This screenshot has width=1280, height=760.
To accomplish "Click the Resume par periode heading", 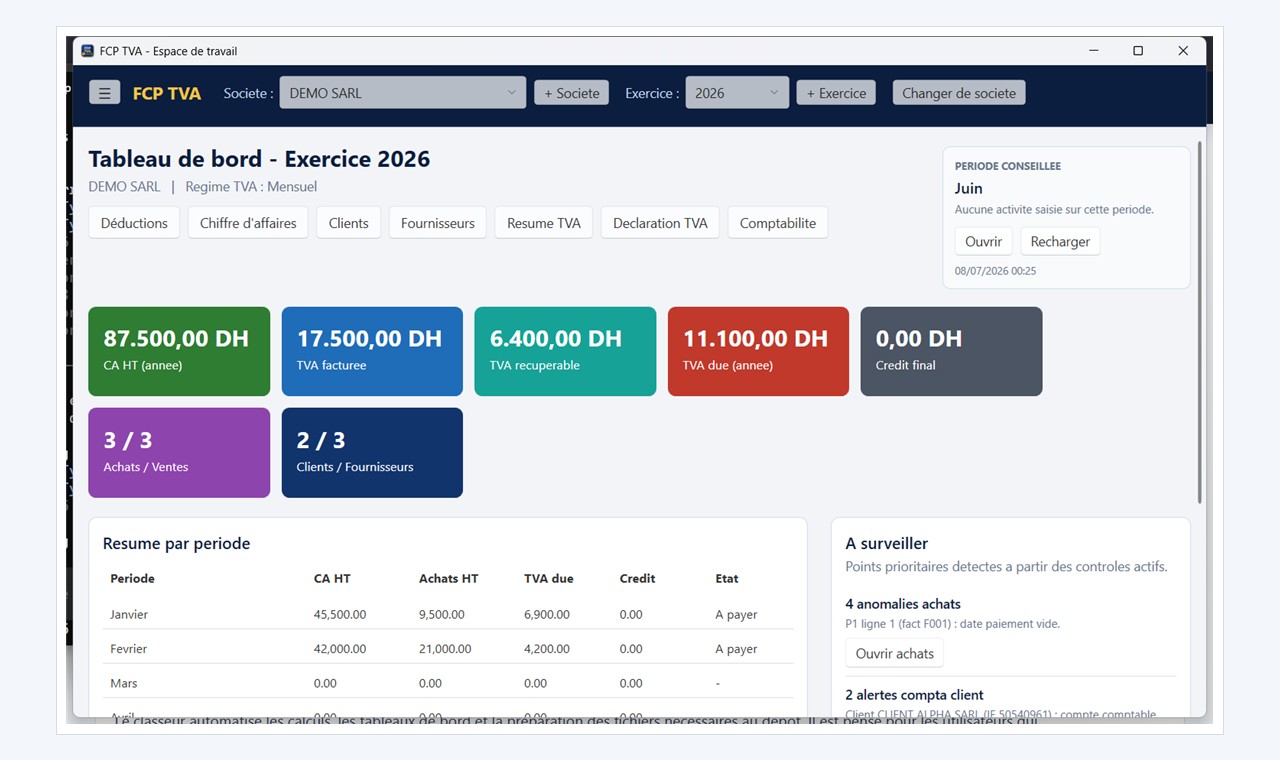I will 176,543.
